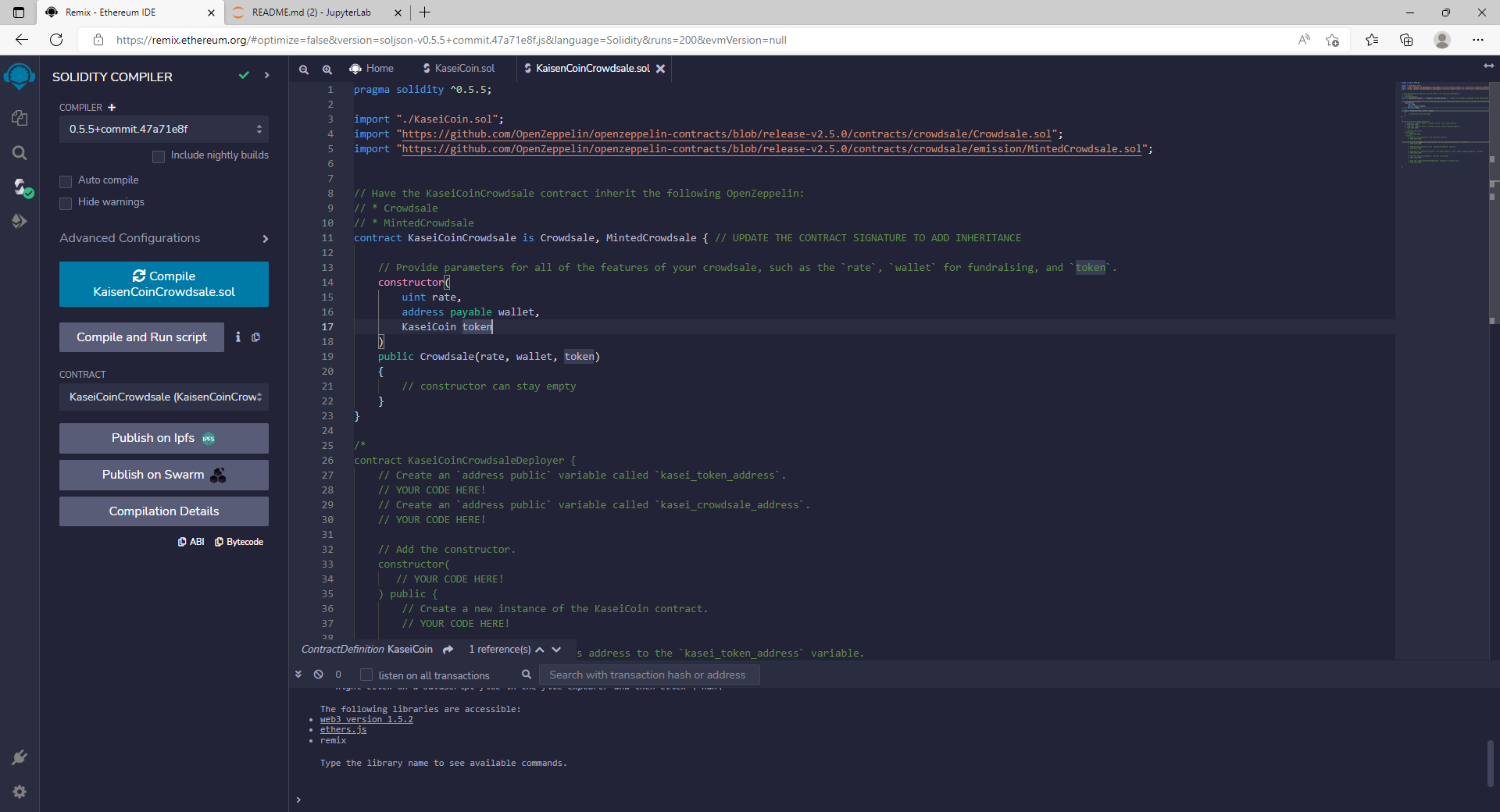
Task: Click Publish on Swarm button
Action: [164, 475]
